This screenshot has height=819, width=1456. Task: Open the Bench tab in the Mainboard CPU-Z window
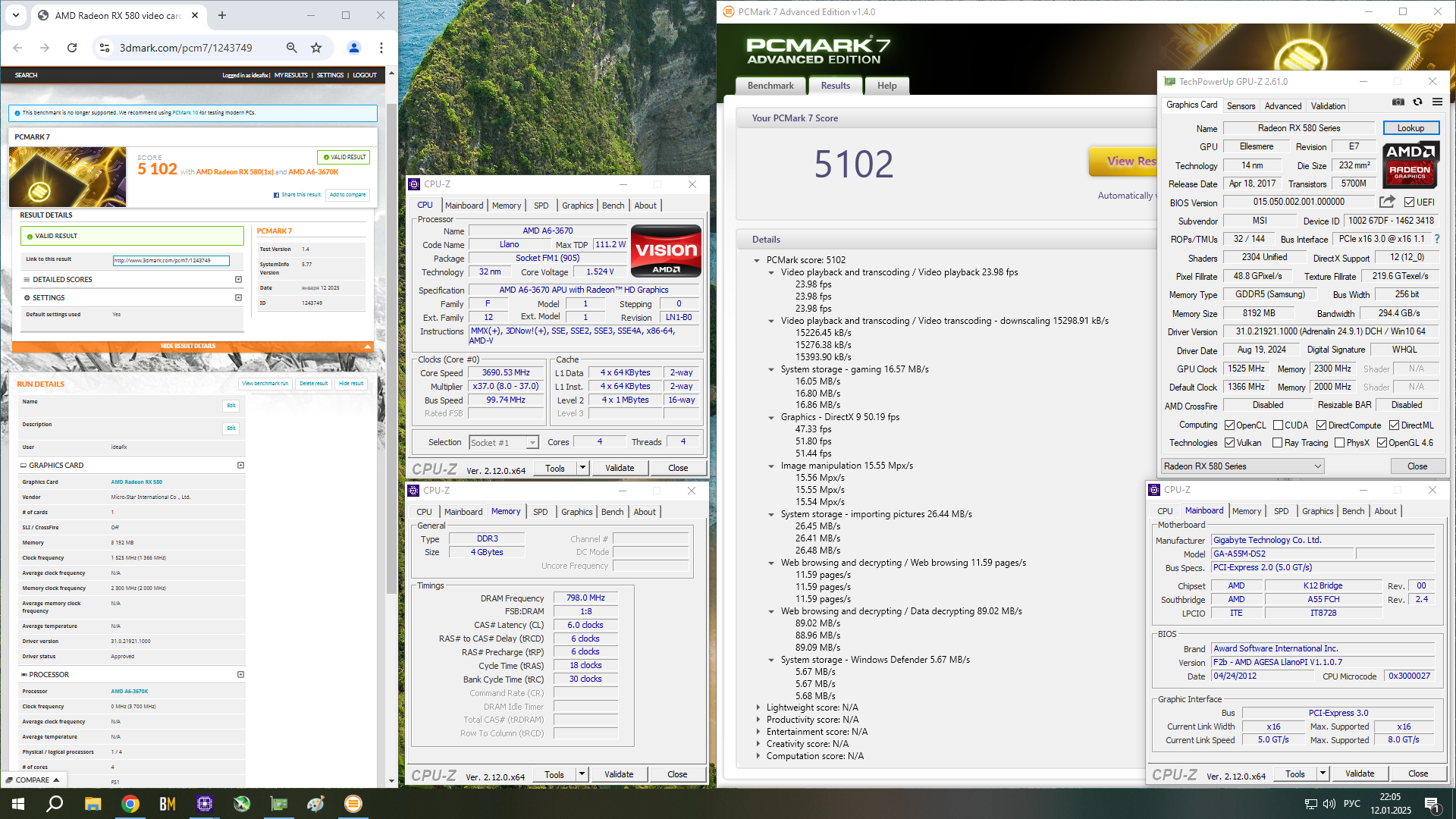pyautogui.click(x=1354, y=511)
